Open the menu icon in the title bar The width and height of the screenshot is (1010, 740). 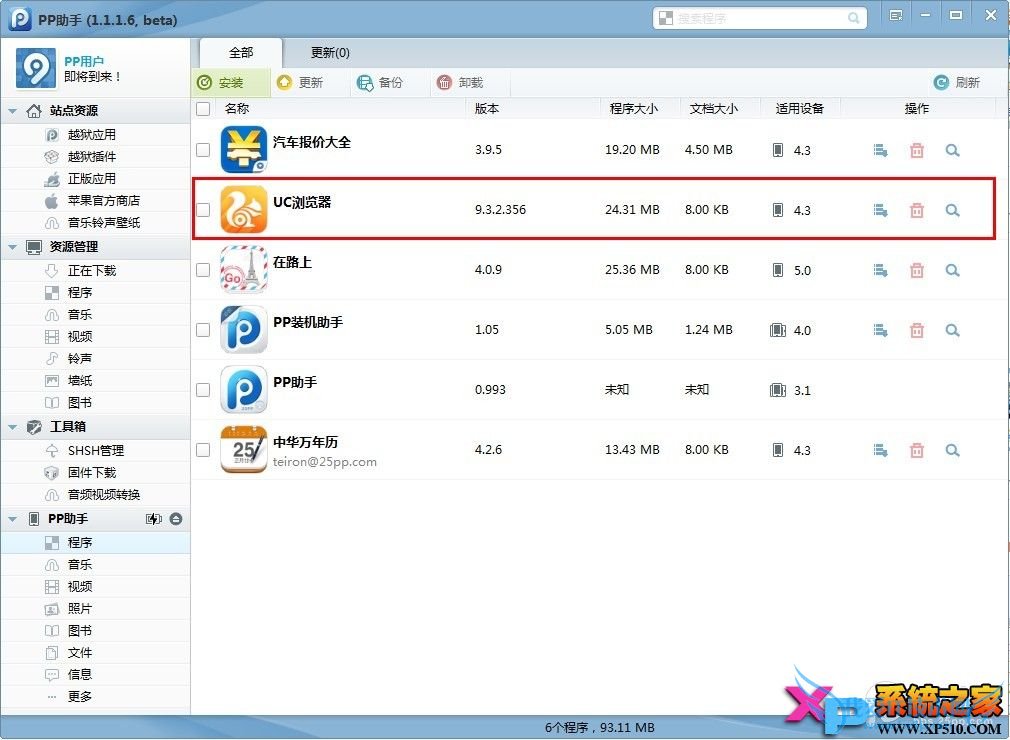tap(895, 15)
